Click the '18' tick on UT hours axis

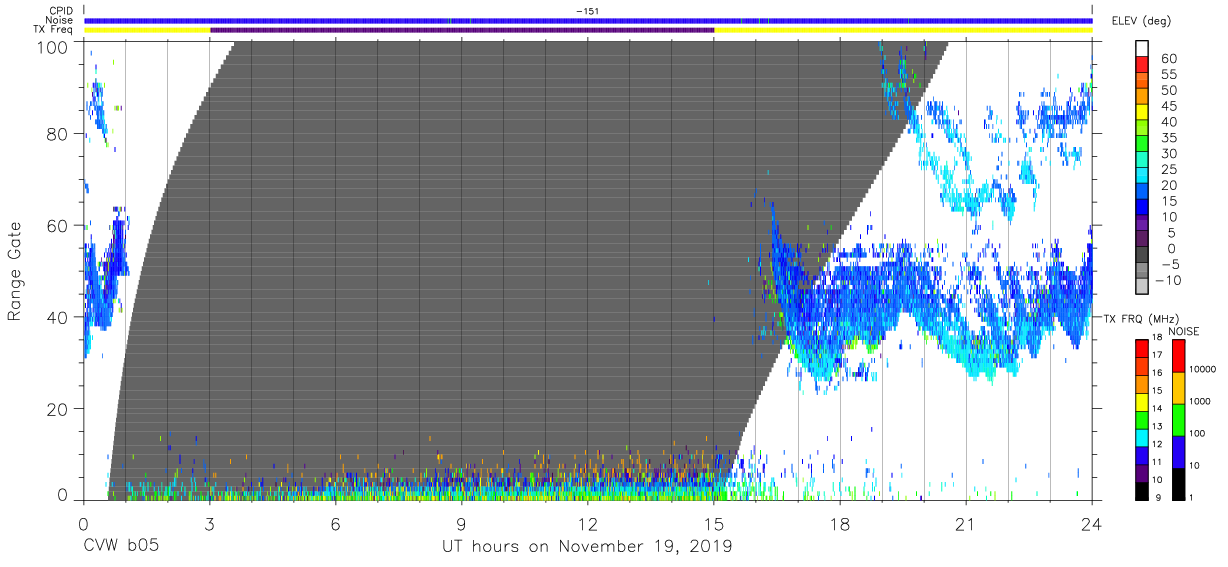tap(840, 525)
